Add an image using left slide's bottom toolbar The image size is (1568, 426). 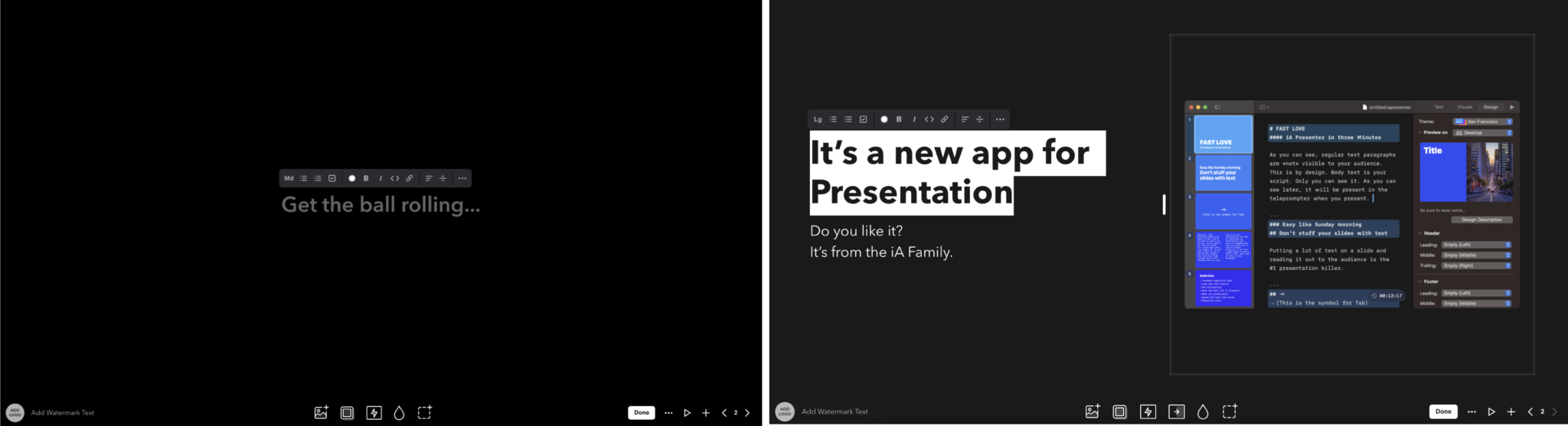322,412
